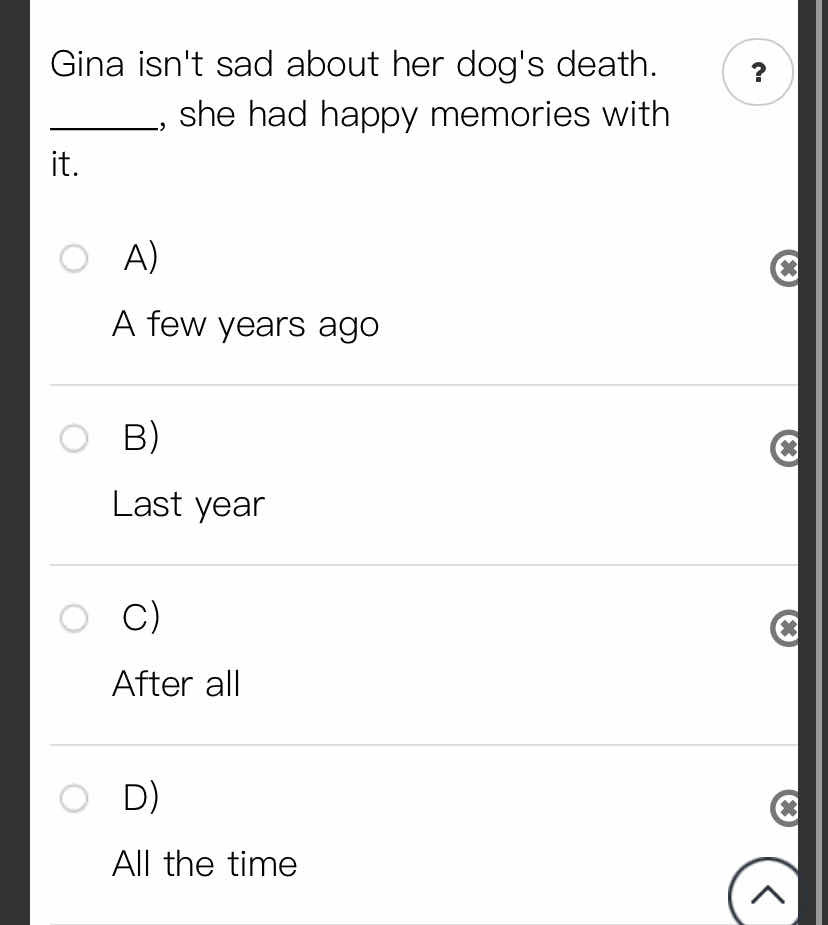Viewport: 828px width, 925px height.
Task: Choose the answer text 'Last year'
Action: click(188, 505)
